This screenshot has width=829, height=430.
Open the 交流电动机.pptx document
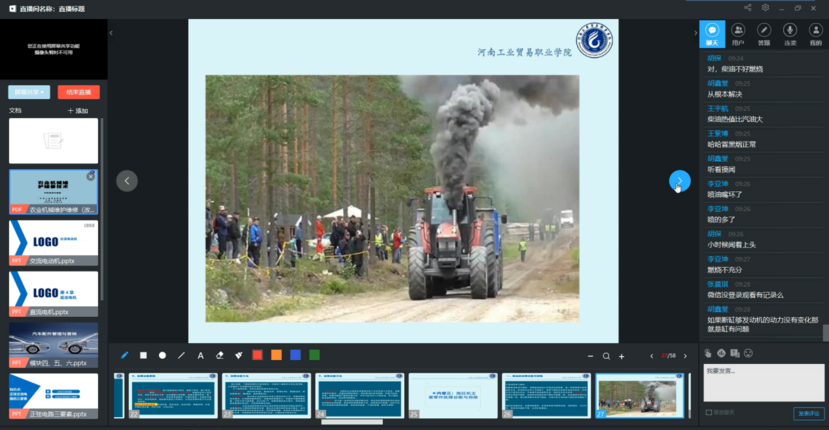(53, 243)
